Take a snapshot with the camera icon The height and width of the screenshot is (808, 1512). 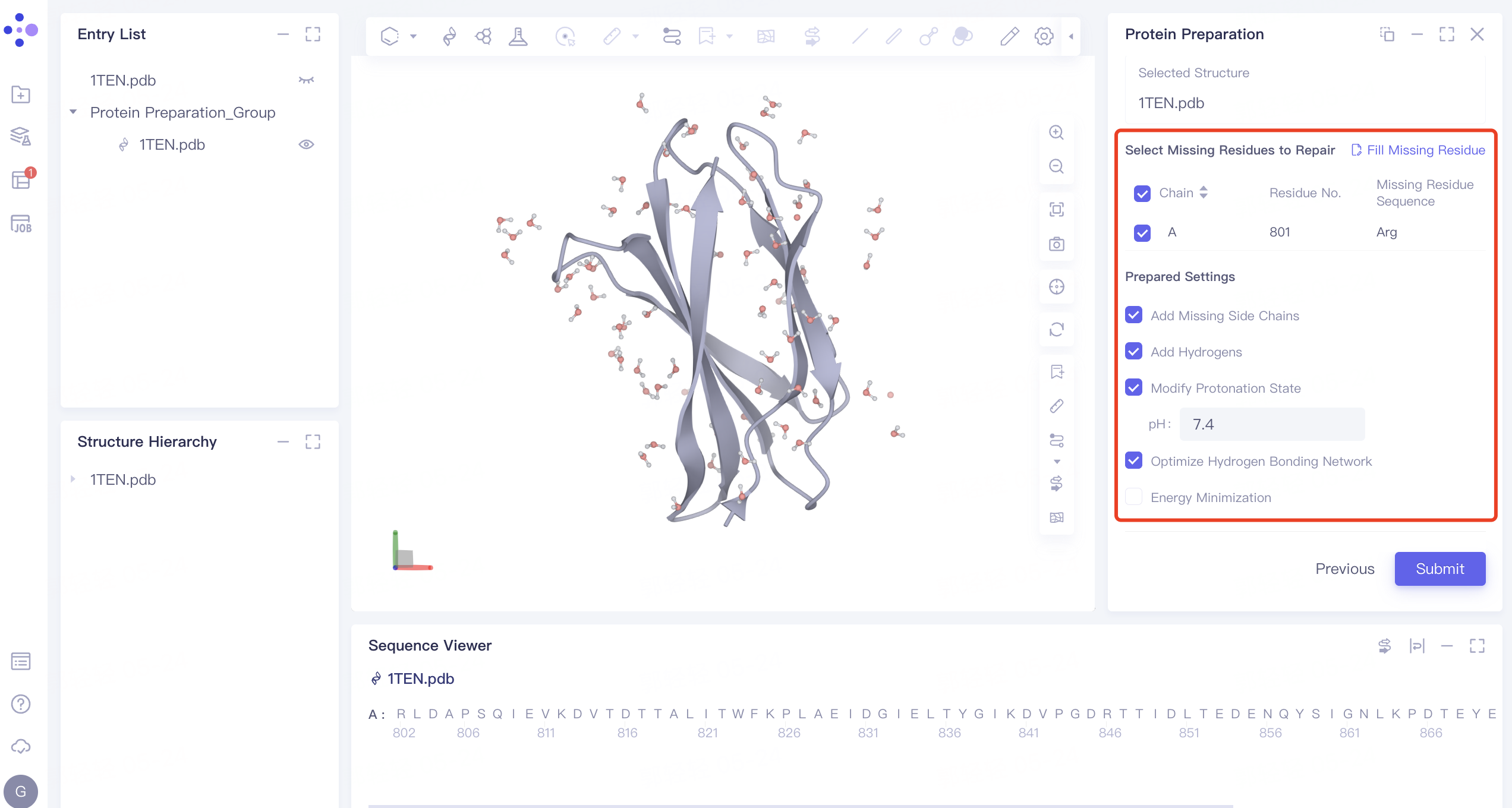pyautogui.click(x=1056, y=244)
